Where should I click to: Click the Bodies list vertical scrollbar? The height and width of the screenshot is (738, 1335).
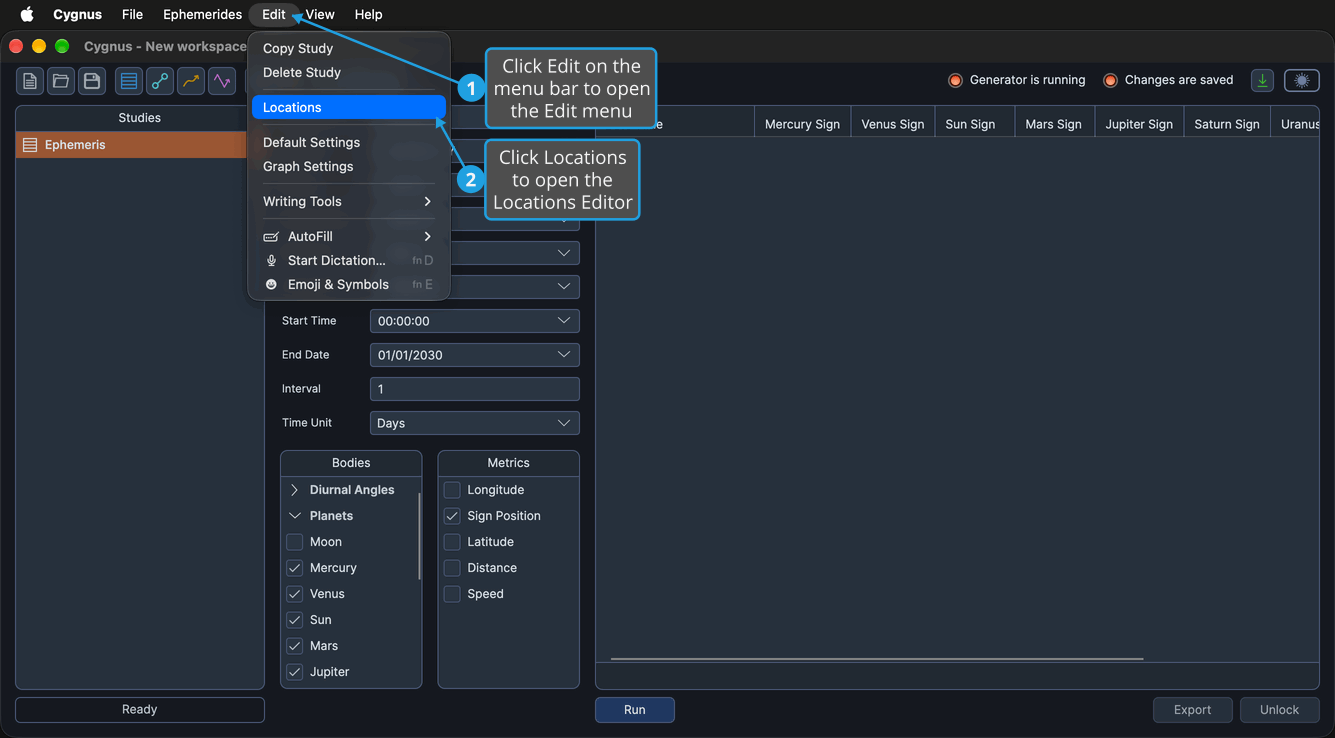[x=419, y=536]
